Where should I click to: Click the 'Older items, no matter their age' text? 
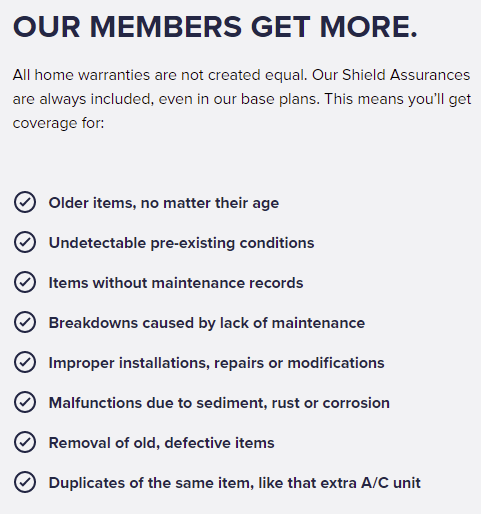tap(164, 203)
